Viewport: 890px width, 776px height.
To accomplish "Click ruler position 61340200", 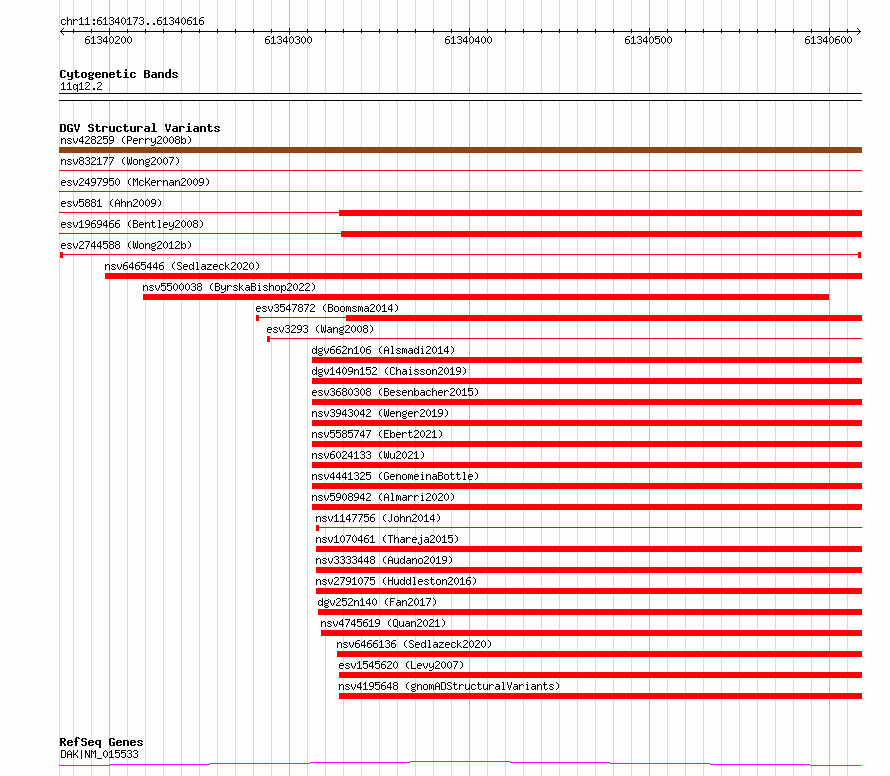I will [x=108, y=40].
